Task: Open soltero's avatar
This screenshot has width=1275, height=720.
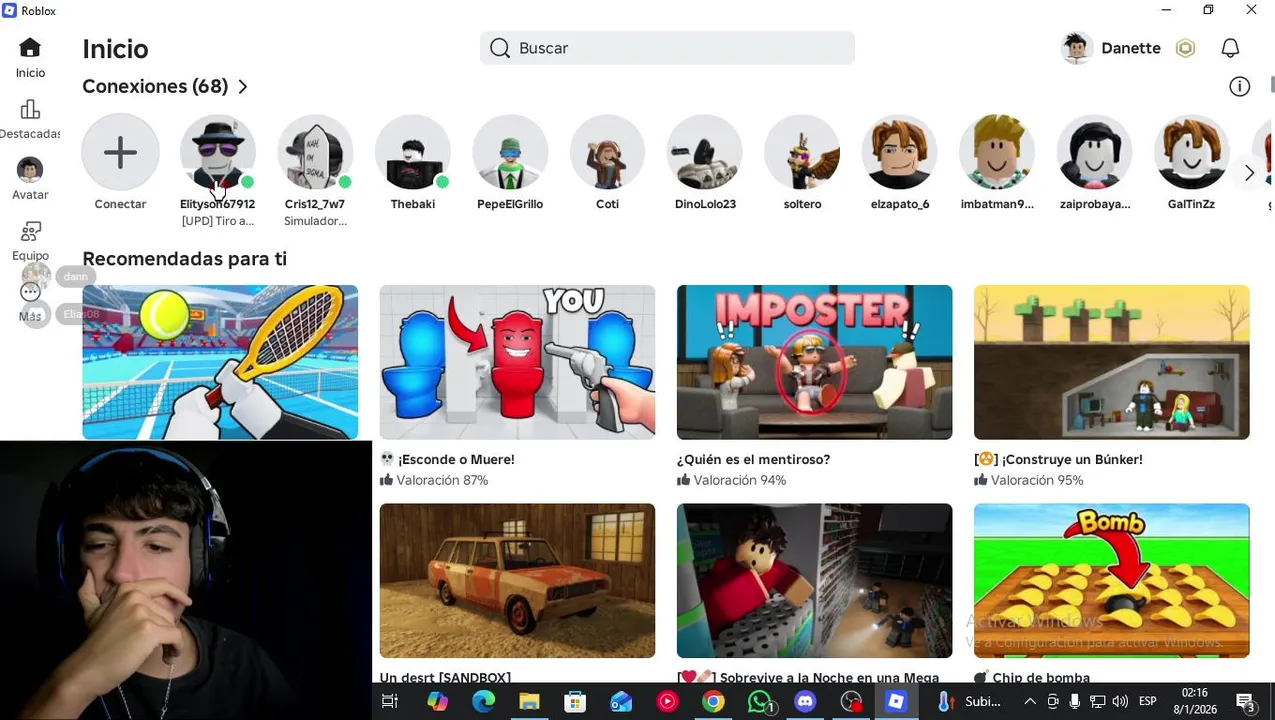Action: pyautogui.click(x=802, y=153)
